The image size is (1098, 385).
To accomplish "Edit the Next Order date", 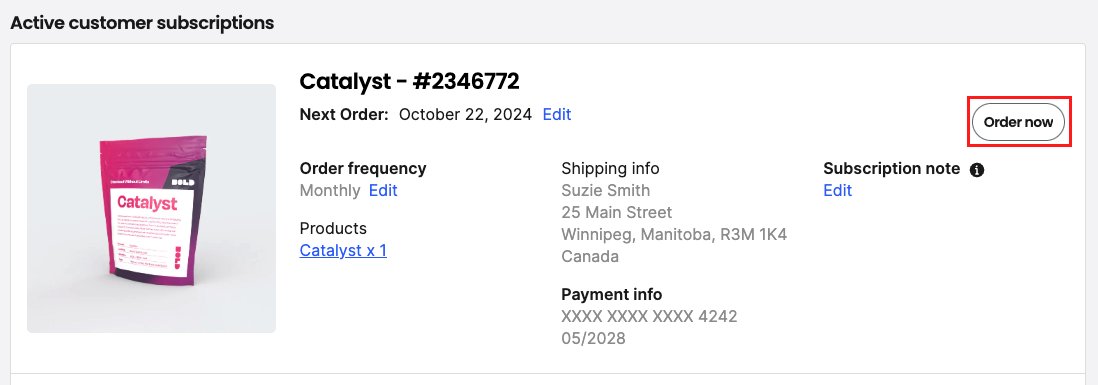I will [557, 114].
